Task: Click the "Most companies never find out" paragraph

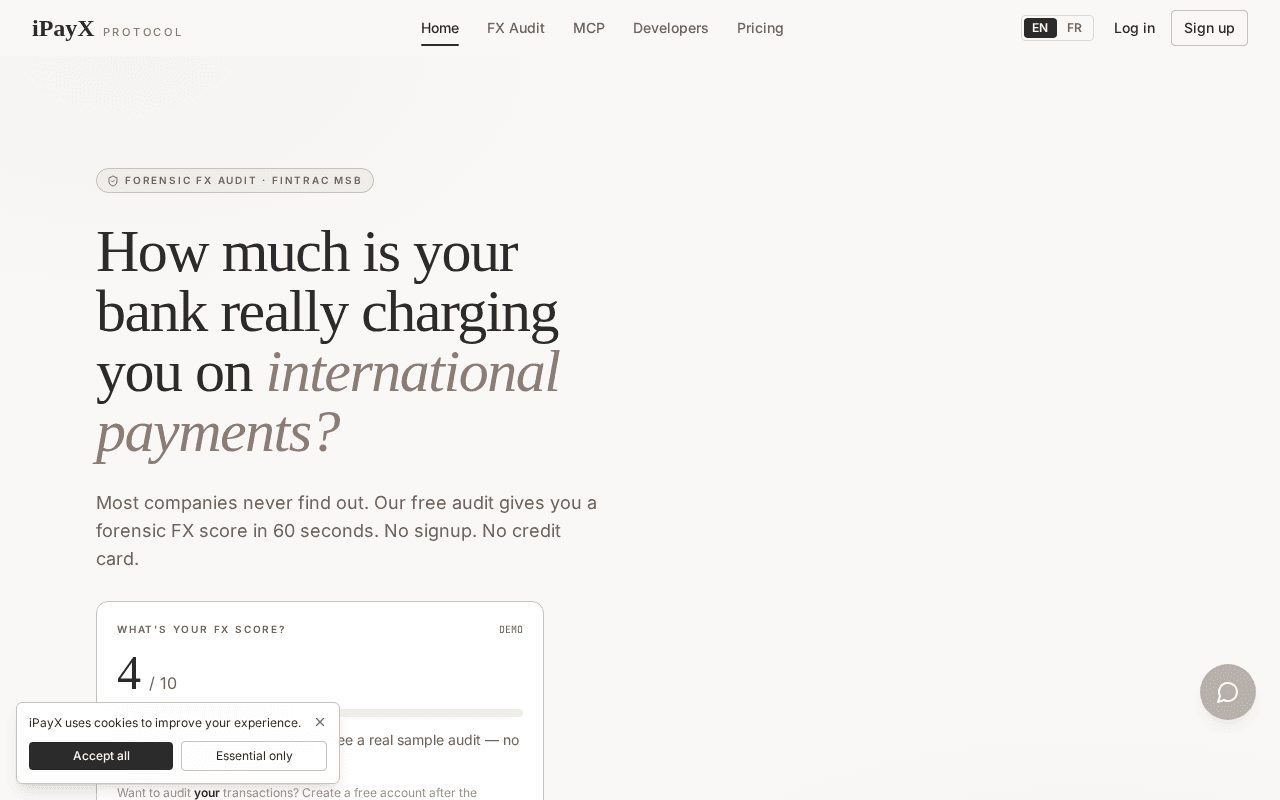Action: pyautogui.click(x=347, y=531)
